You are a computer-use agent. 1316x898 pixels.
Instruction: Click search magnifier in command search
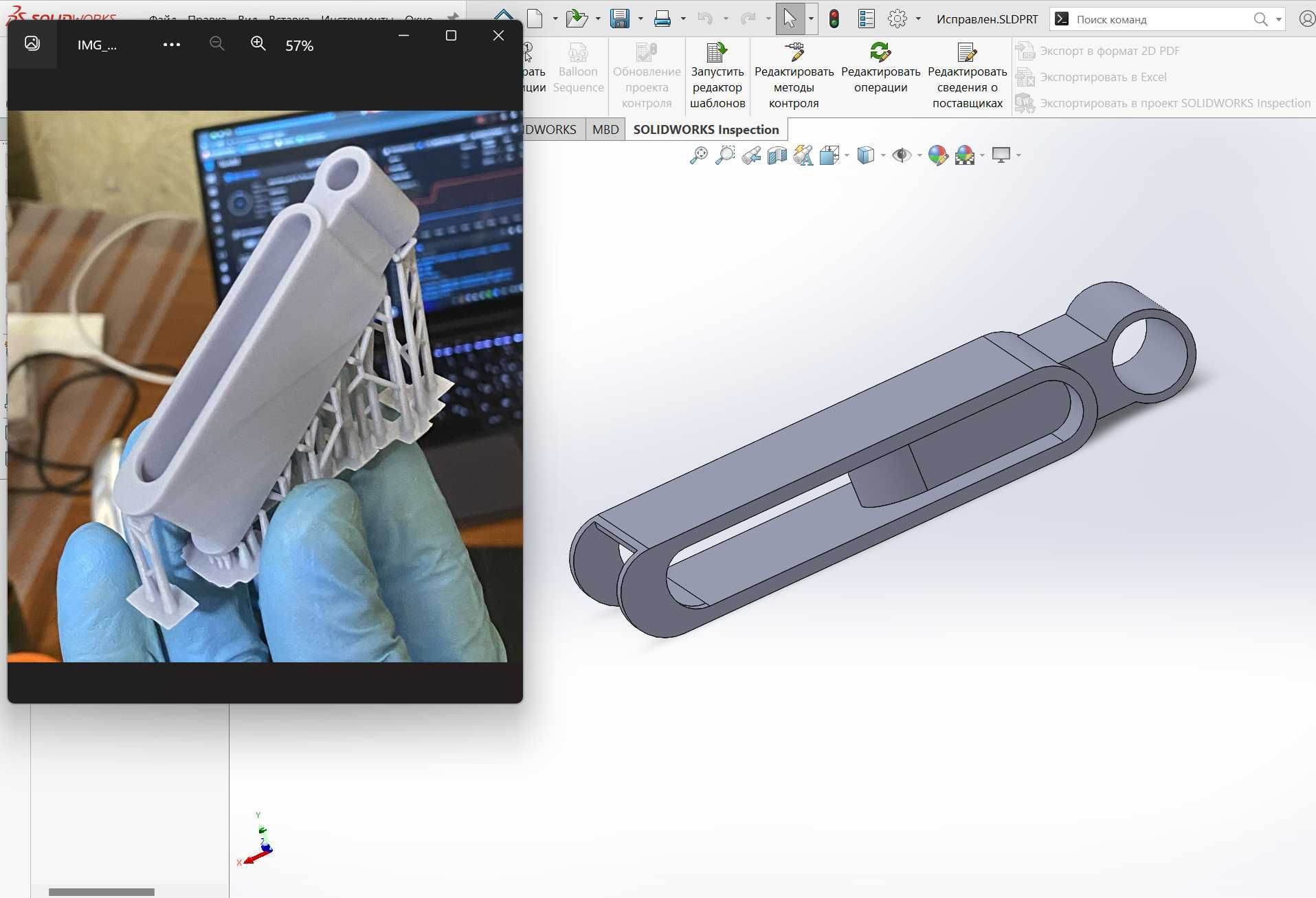coord(1260,19)
